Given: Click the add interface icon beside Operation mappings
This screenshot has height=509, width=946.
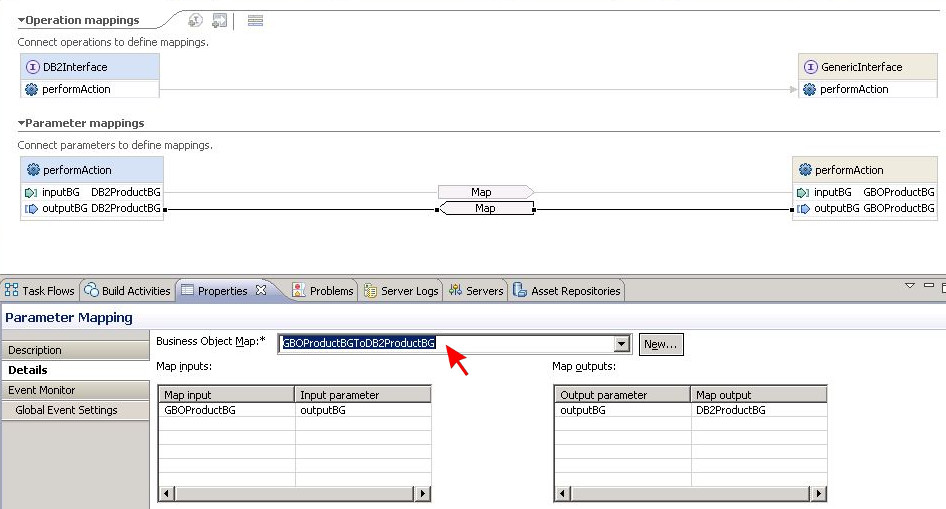Looking at the screenshot, I should pos(196,20).
